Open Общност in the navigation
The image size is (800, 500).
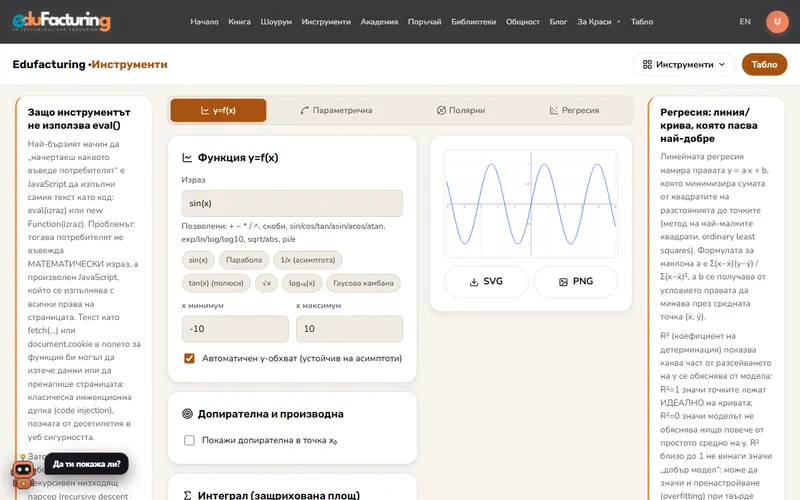click(x=522, y=21)
